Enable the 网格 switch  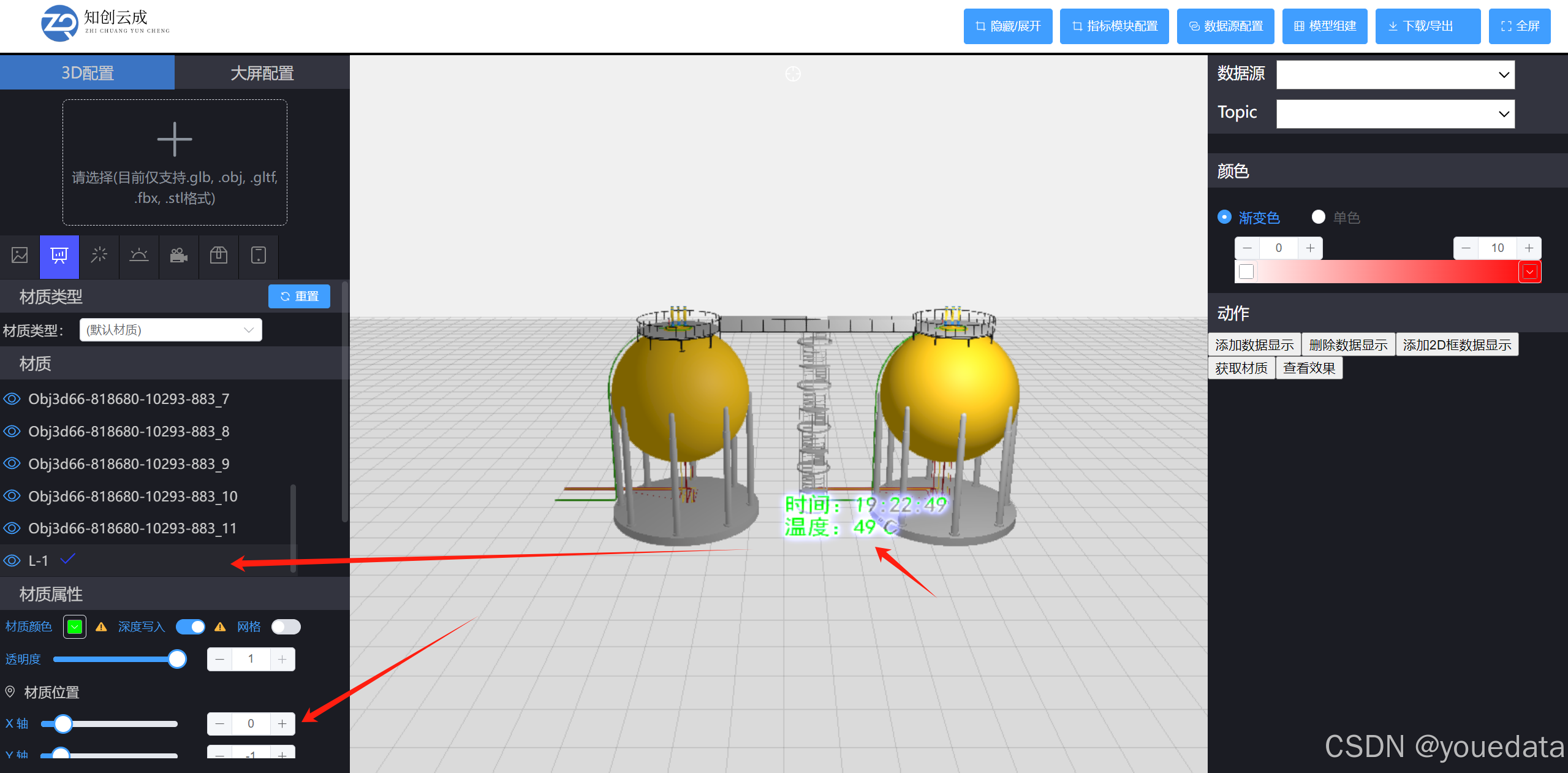pyautogui.click(x=286, y=626)
